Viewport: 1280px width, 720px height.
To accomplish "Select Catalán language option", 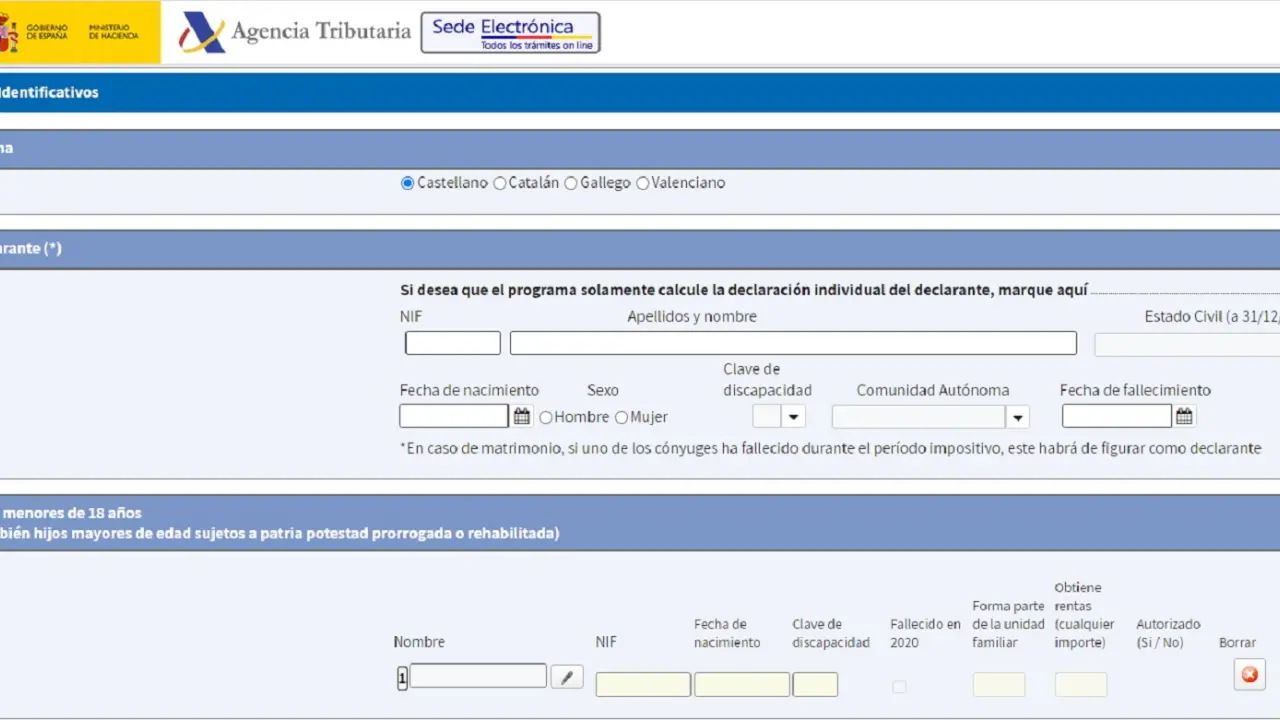I will point(500,183).
